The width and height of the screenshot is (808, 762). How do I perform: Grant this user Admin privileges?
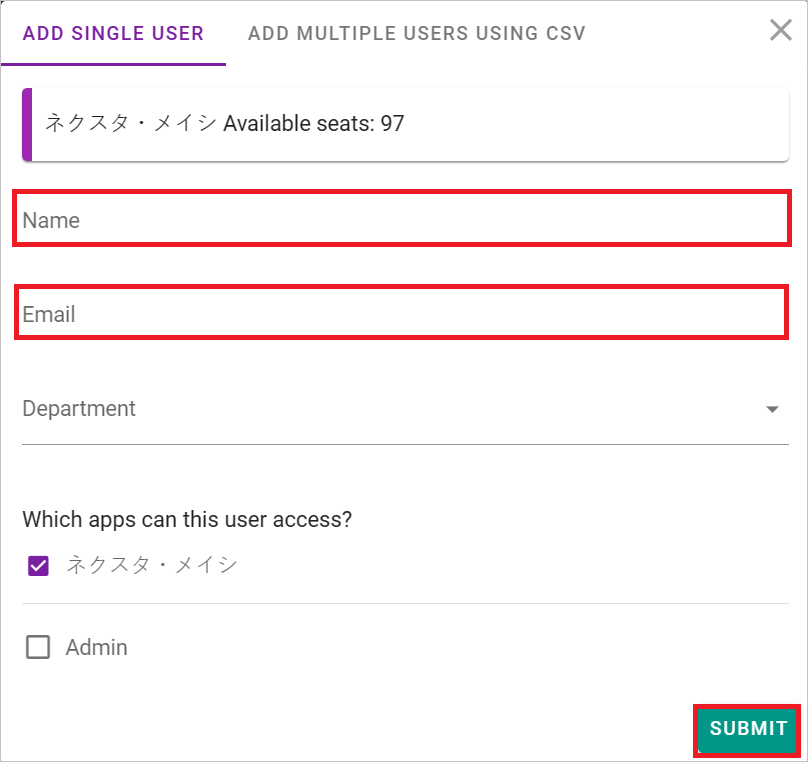click(38, 647)
